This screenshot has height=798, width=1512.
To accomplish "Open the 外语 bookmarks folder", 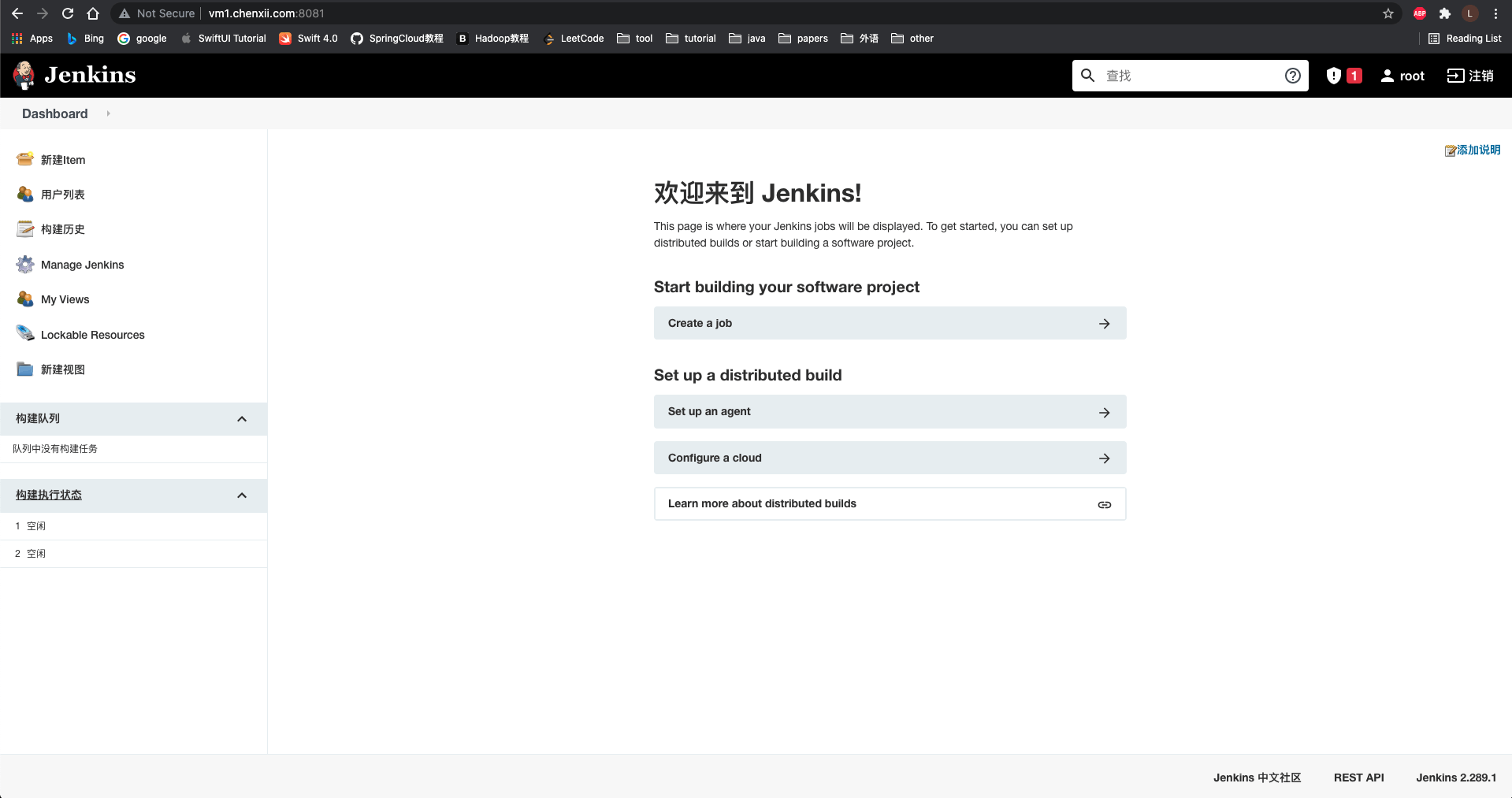I will [x=860, y=38].
